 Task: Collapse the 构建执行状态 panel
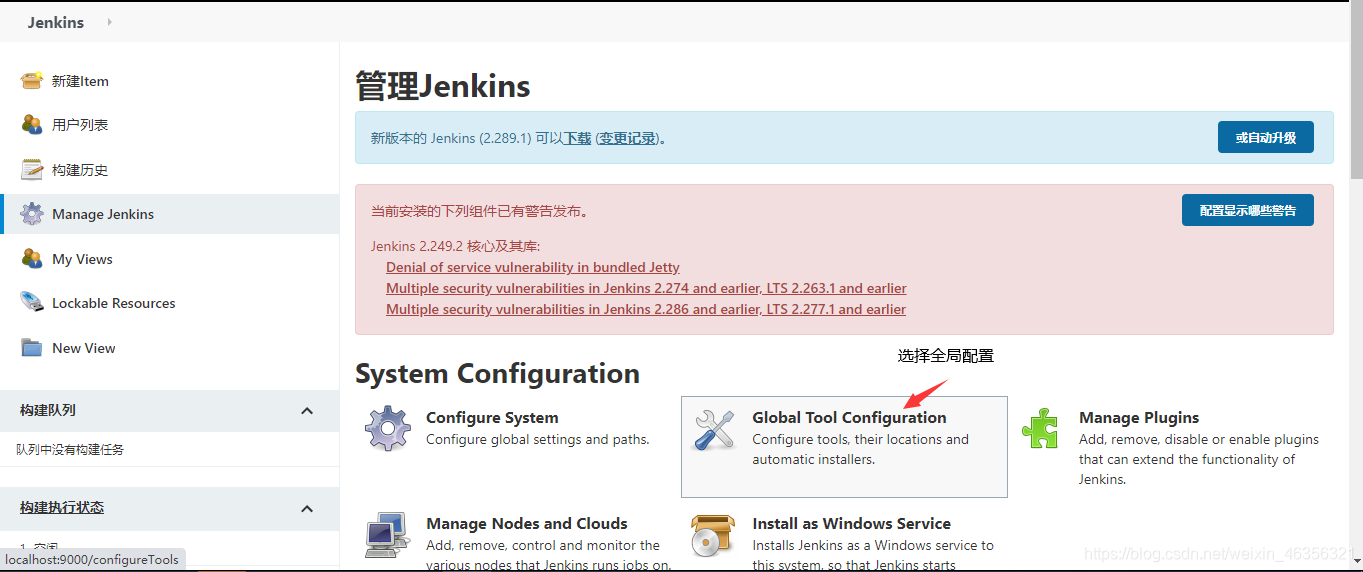point(307,508)
